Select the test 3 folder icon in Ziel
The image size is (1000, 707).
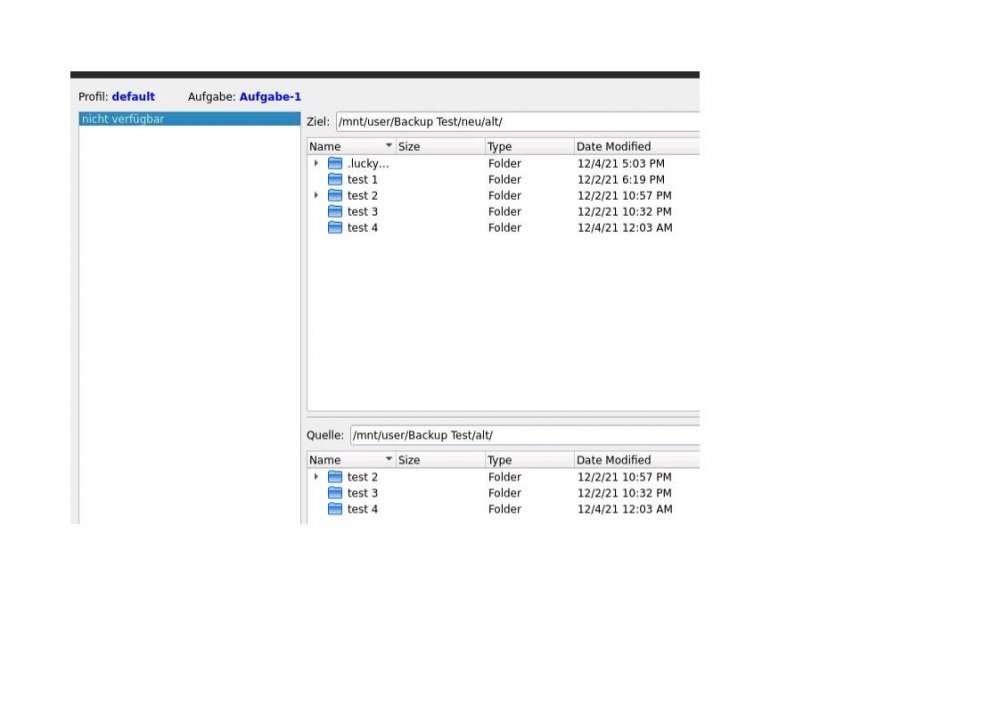coord(335,212)
